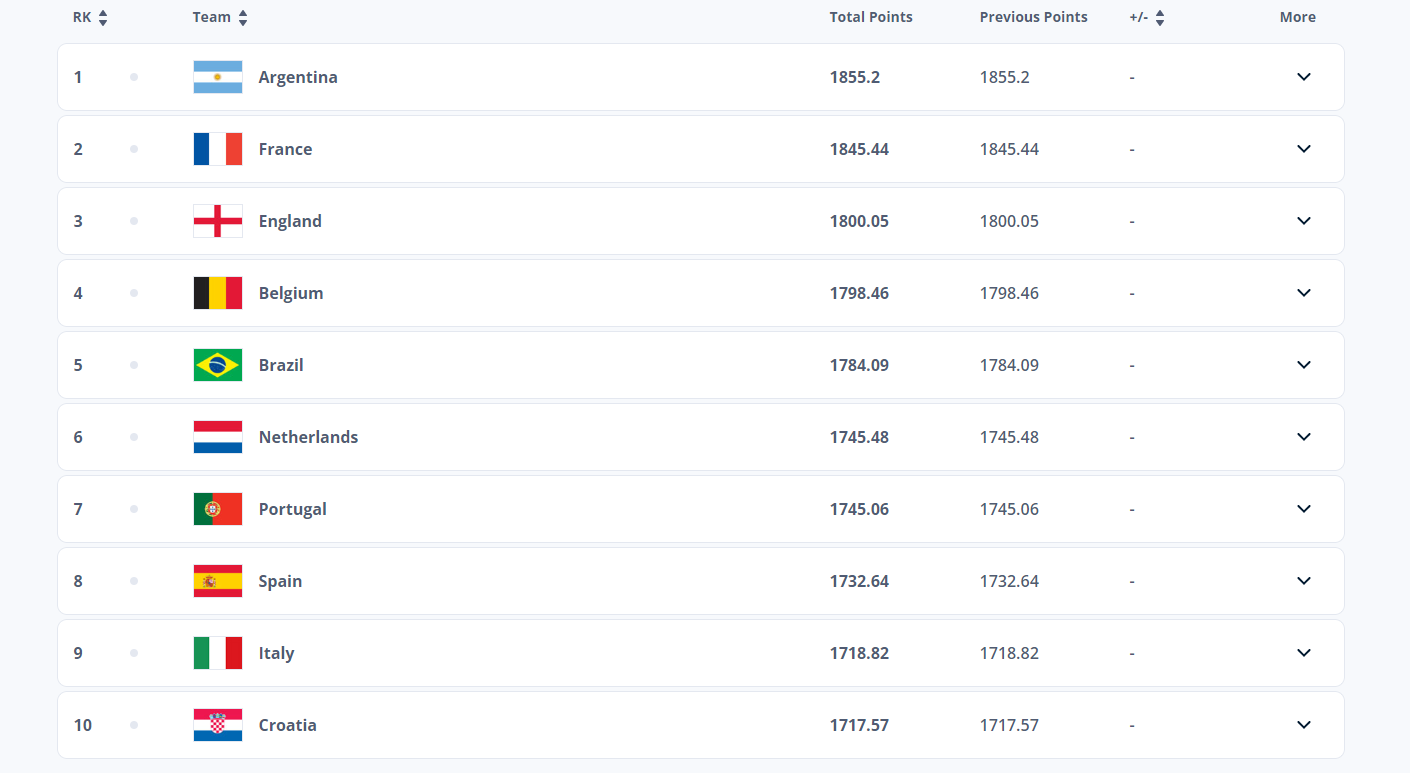
Task: Click the Spain flag icon
Action: pos(217,581)
